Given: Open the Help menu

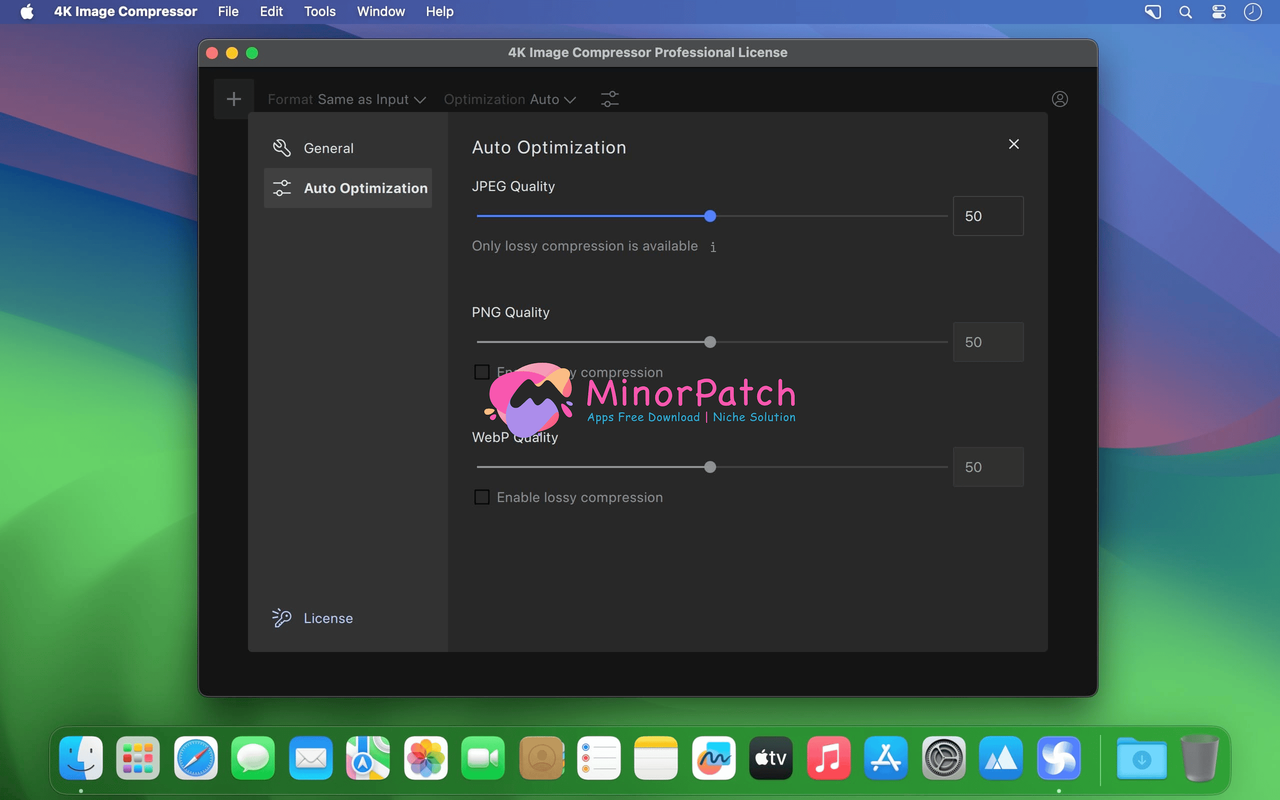Looking at the screenshot, I should click(440, 12).
